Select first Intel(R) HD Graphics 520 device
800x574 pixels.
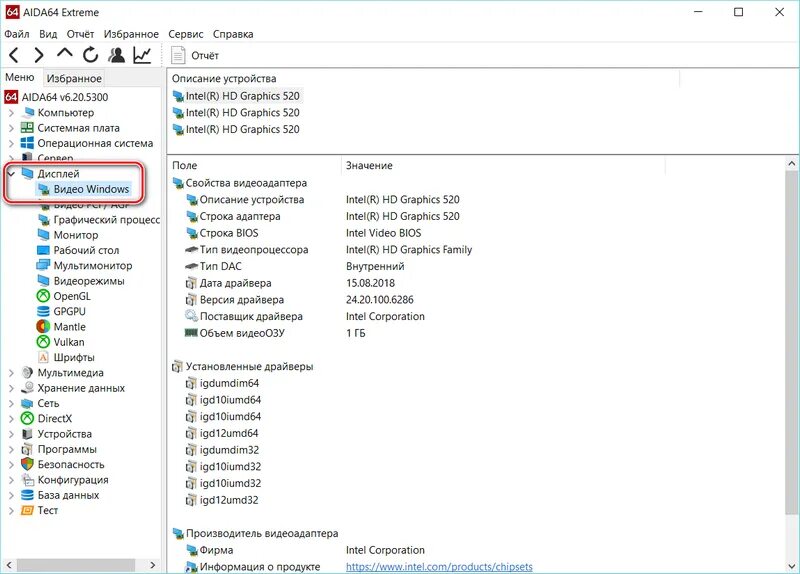[x=236, y=96]
